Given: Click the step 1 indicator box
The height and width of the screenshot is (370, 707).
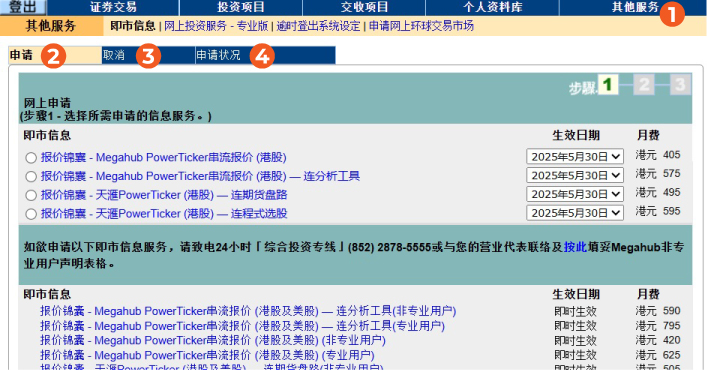Looking at the screenshot, I should [608, 84].
